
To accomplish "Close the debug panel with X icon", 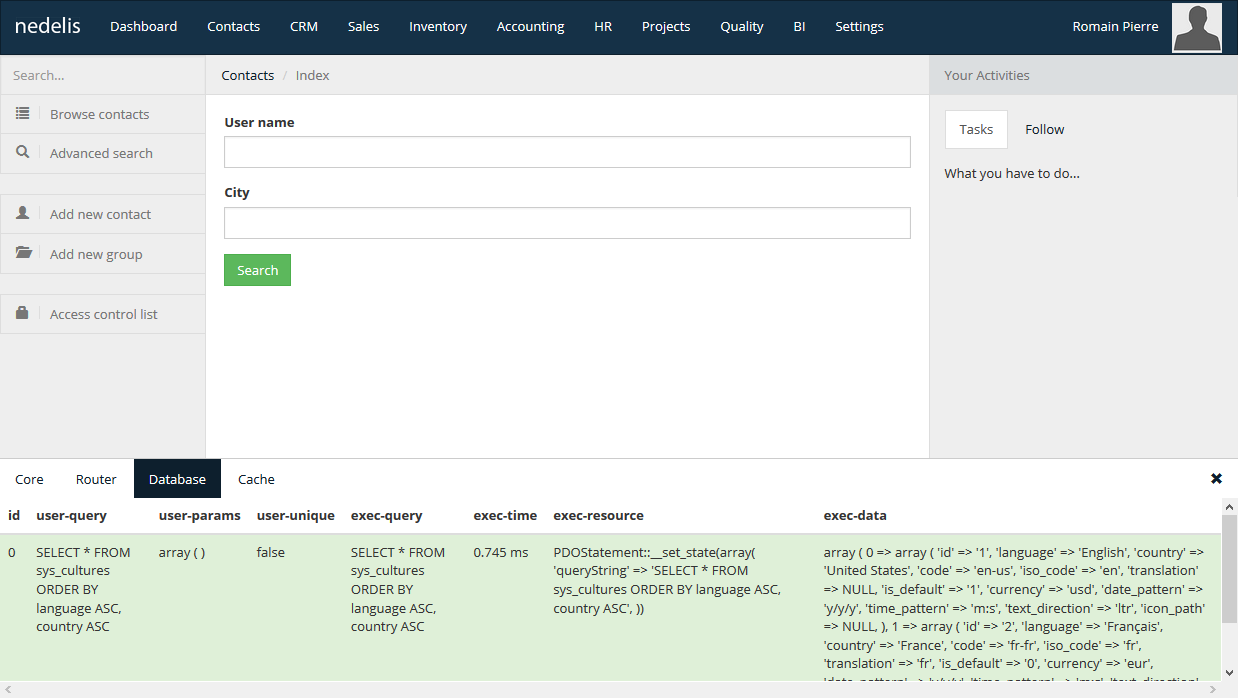I will tap(1216, 479).
